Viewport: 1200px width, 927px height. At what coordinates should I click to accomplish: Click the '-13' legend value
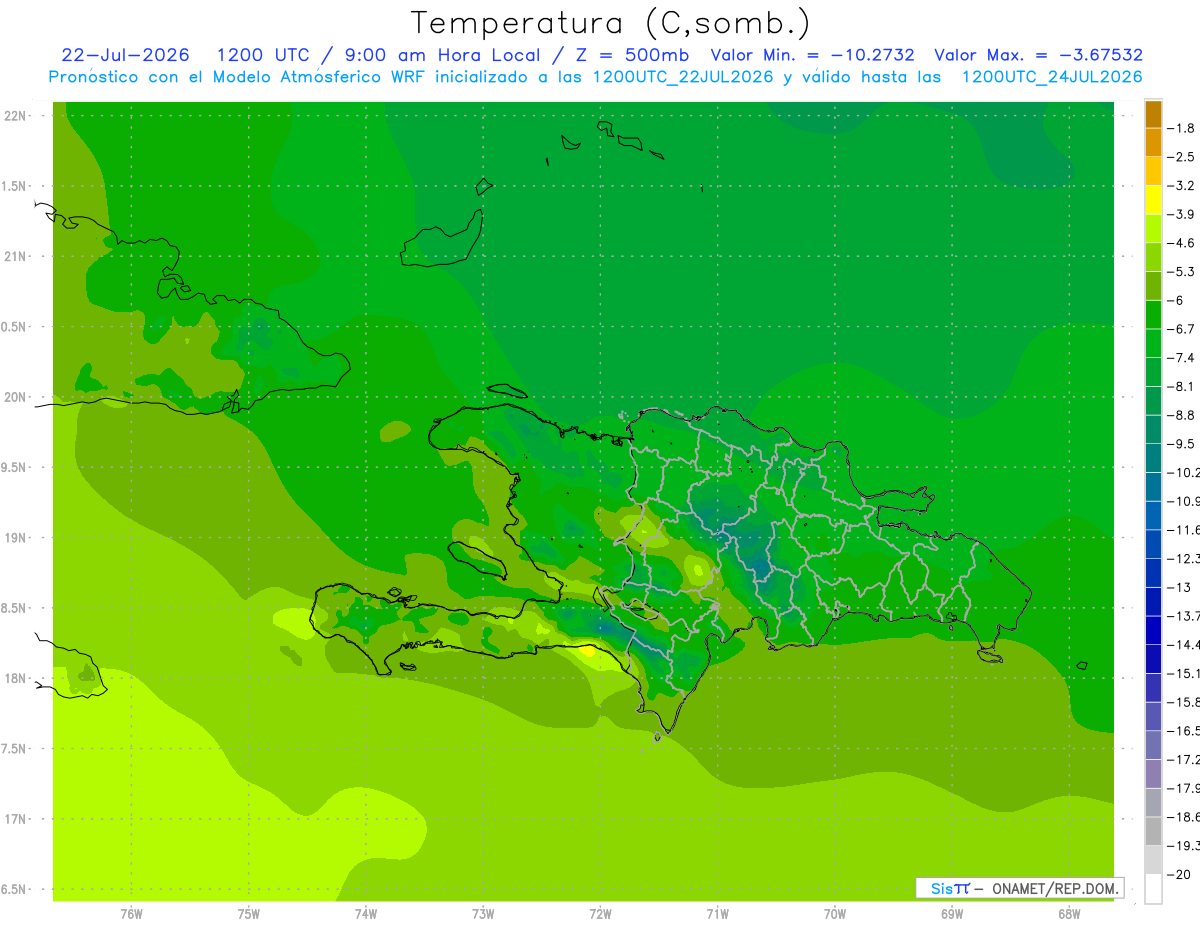pos(1179,587)
